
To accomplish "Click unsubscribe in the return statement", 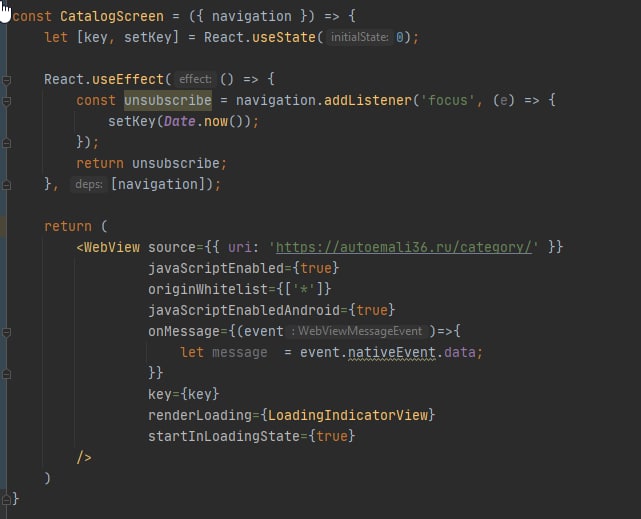I will click(176, 163).
